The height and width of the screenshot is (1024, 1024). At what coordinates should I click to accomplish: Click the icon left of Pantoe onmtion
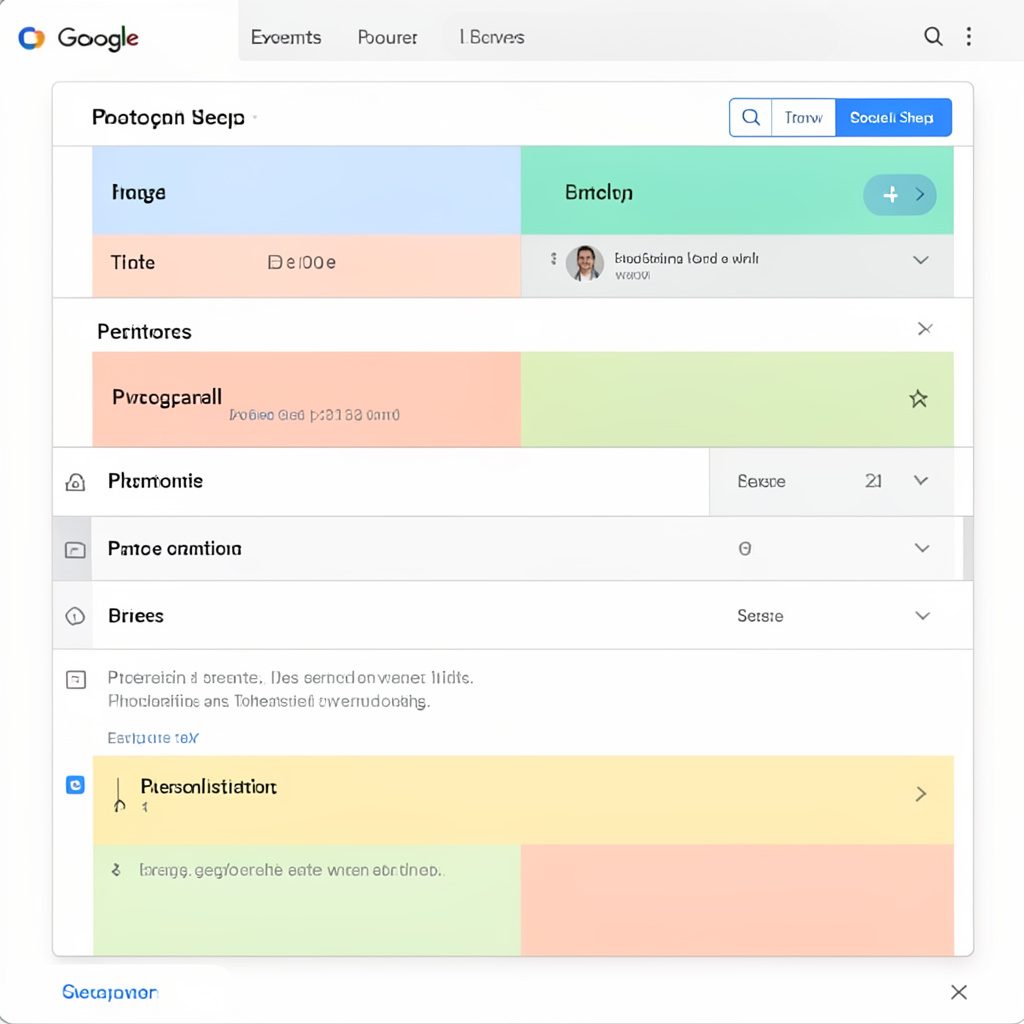pyautogui.click(x=75, y=550)
